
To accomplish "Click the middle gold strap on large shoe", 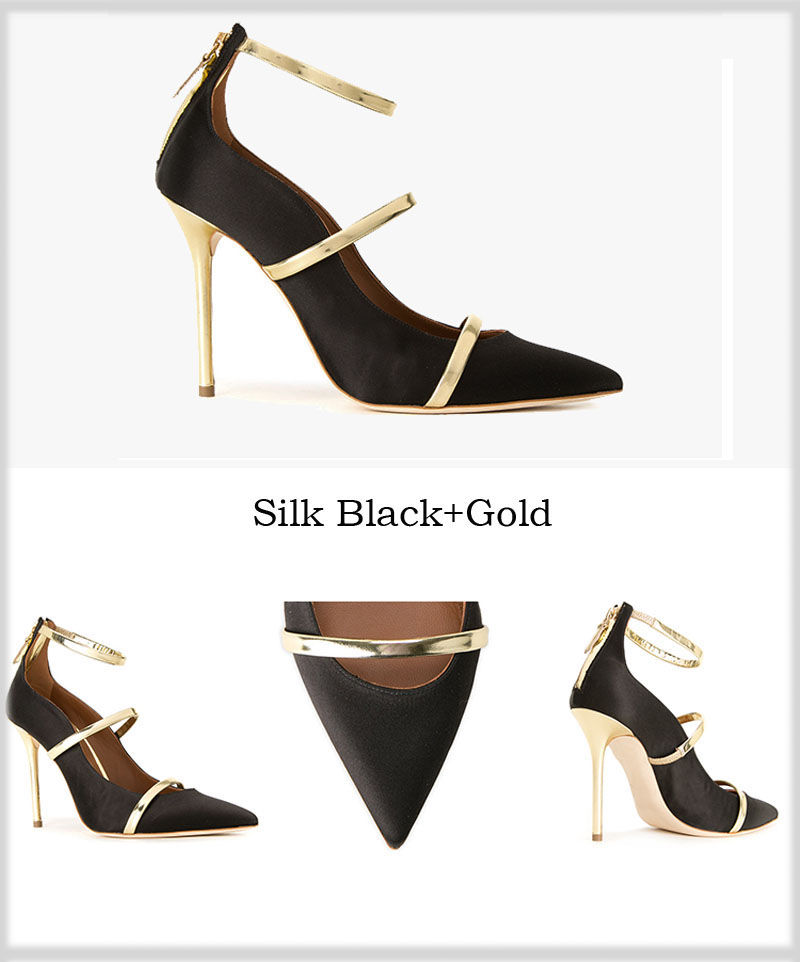I will pyautogui.click(x=340, y=237).
